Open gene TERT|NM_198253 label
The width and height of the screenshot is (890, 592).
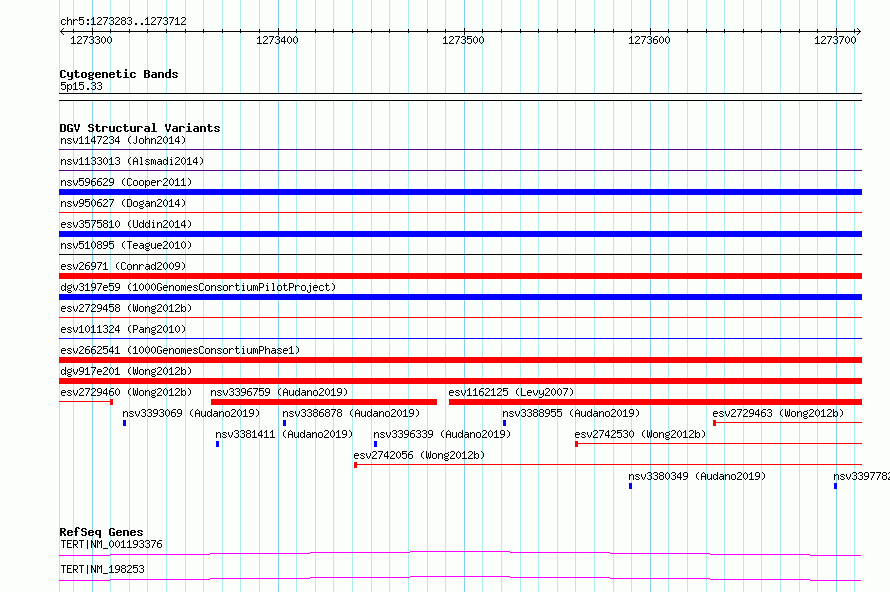click(x=102, y=569)
